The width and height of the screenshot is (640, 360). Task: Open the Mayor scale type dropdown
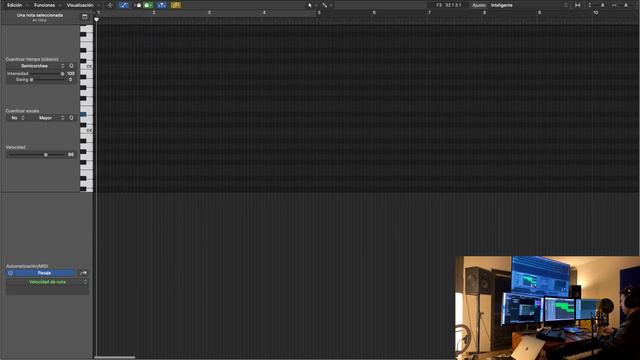pos(47,118)
